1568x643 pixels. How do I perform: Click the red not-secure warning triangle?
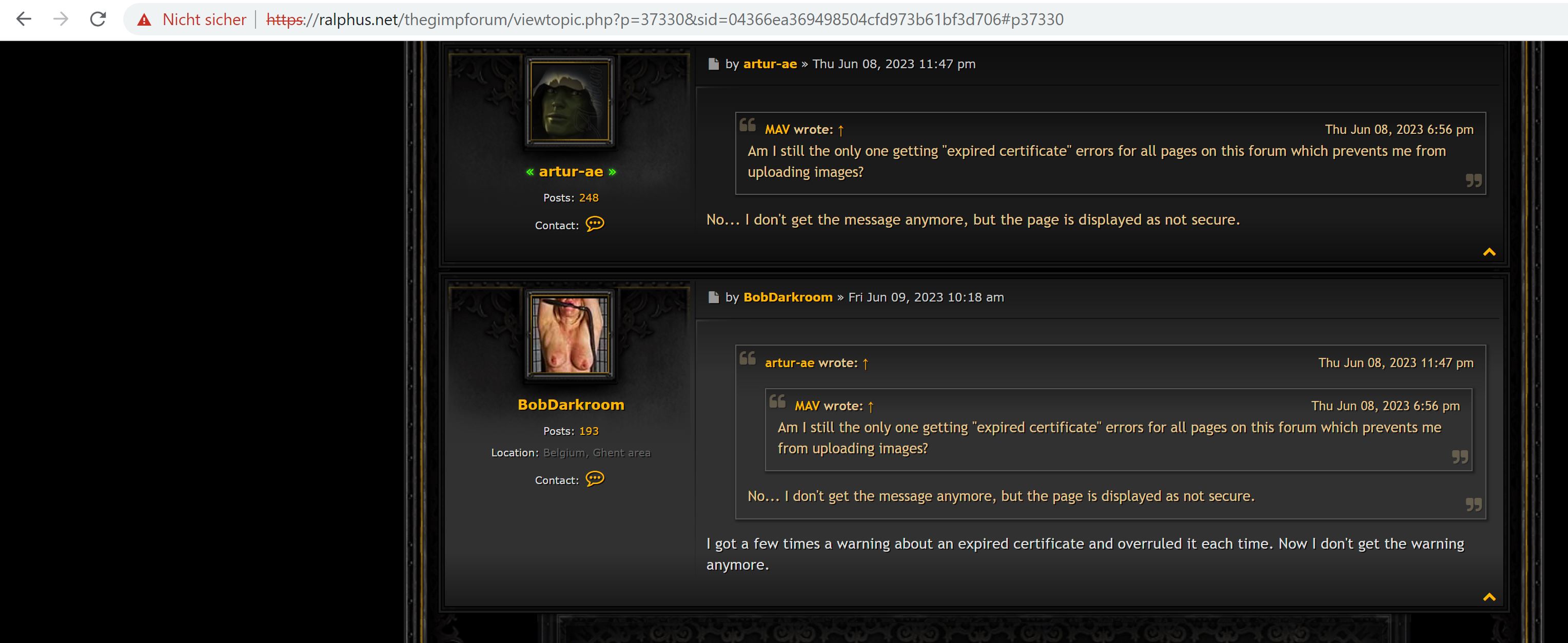pos(144,20)
